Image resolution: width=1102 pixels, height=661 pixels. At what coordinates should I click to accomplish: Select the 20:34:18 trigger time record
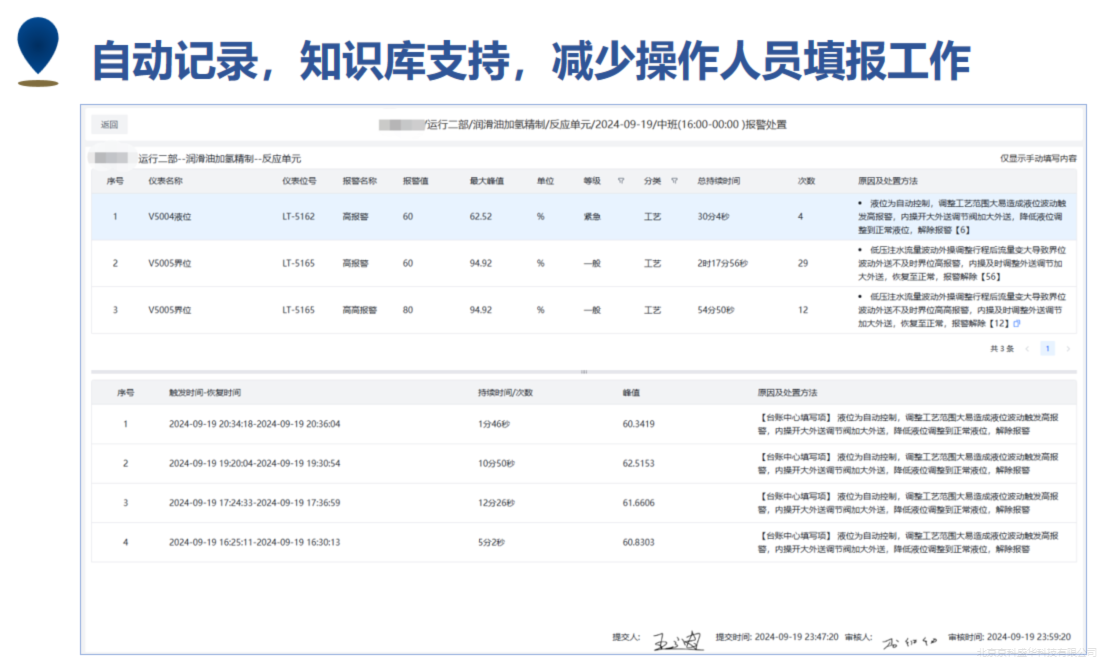[x=254, y=424]
